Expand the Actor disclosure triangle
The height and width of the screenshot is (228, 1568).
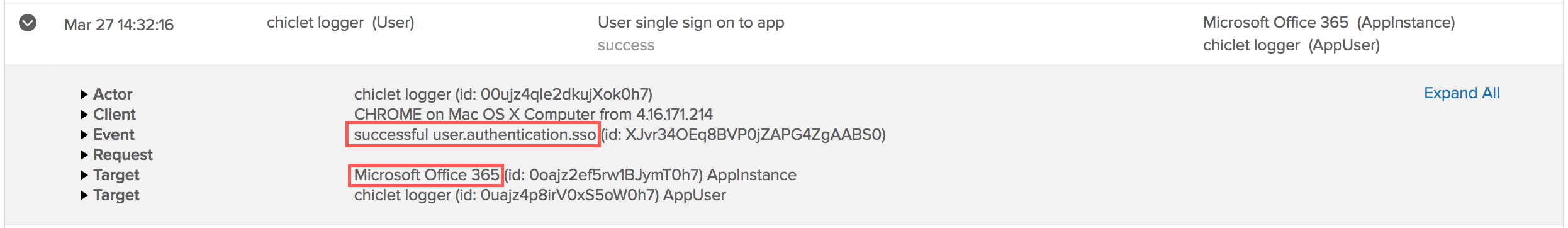84,94
